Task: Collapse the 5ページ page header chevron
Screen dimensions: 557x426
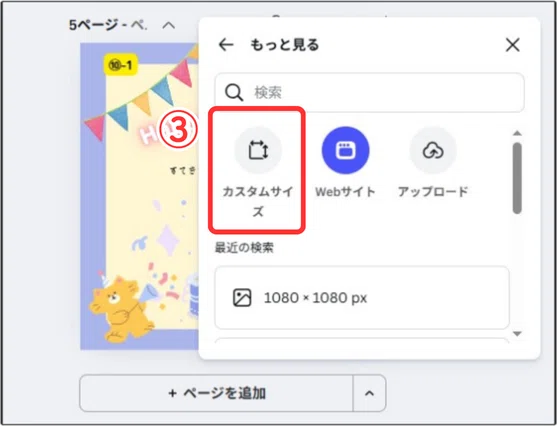Action: [x=169, y=26]
